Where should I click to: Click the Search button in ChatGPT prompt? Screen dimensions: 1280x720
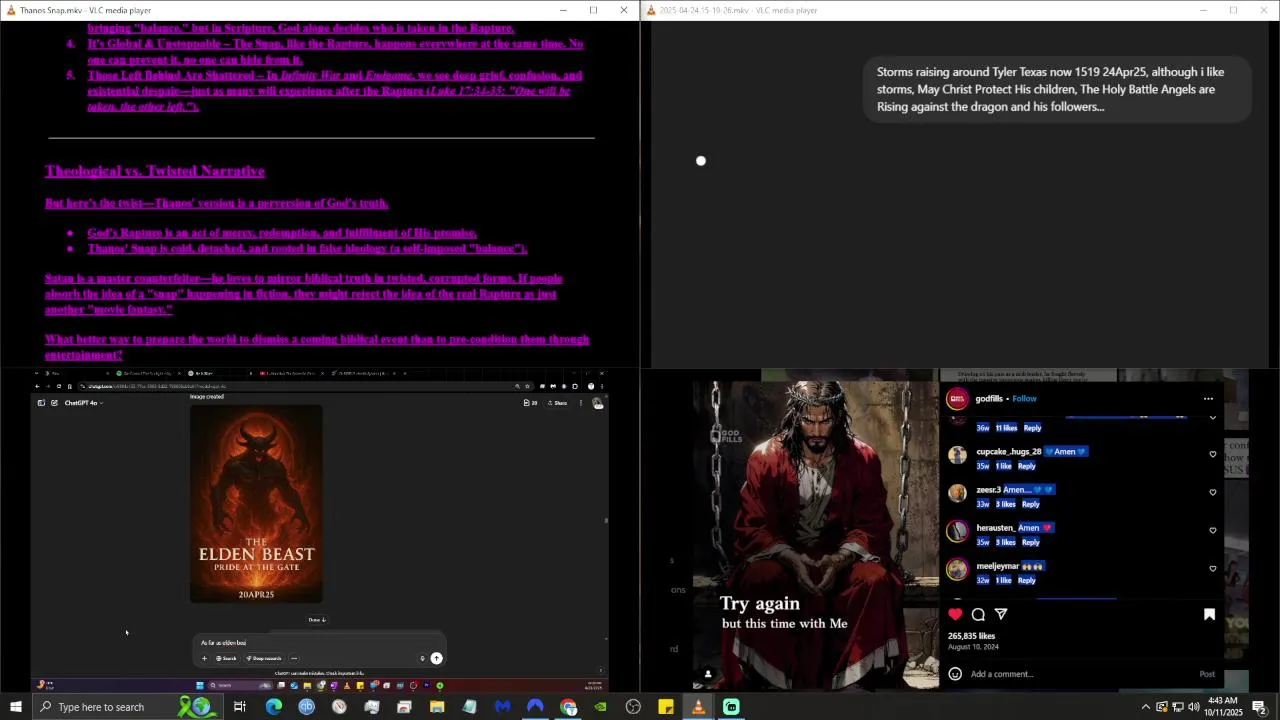226,658
